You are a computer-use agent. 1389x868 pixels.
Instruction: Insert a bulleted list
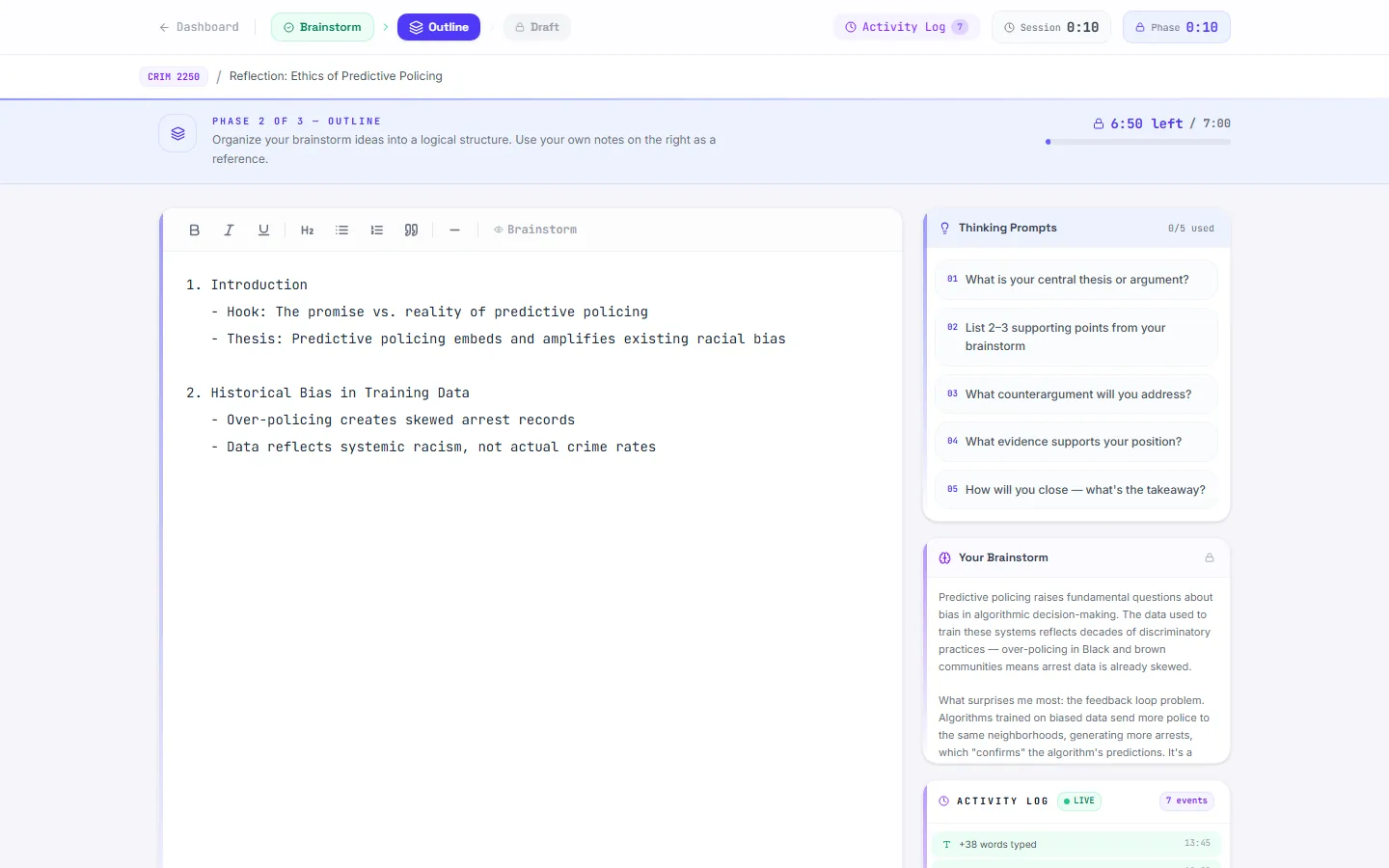[341, 230]
